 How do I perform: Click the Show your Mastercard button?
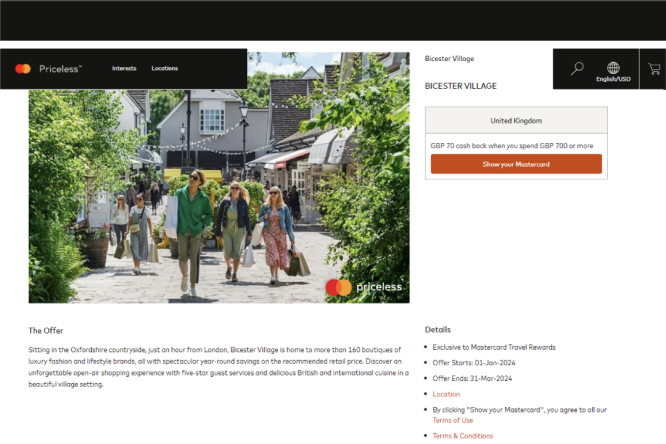(x=516, y=164)
